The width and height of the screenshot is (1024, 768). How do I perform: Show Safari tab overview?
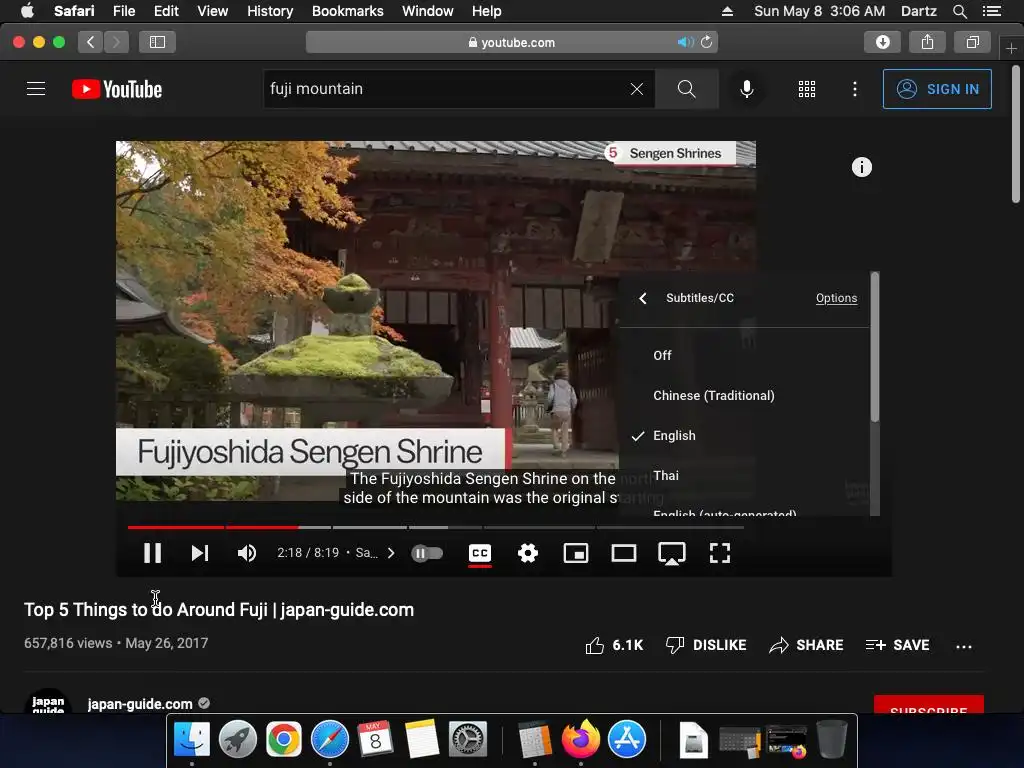tap(972, 42)
